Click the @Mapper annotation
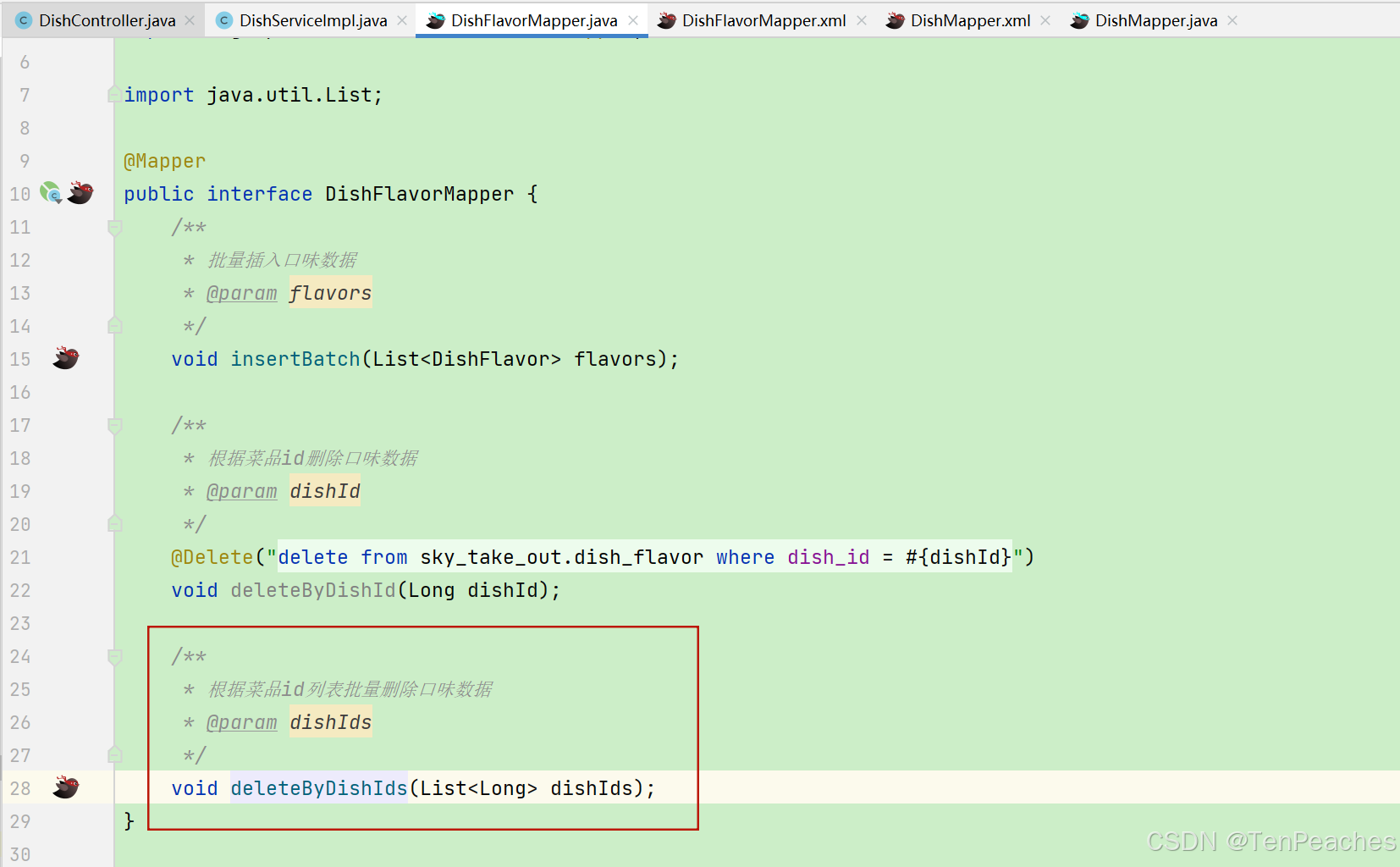The height and width of the screenshot is (867, 1400). [165, 161]
